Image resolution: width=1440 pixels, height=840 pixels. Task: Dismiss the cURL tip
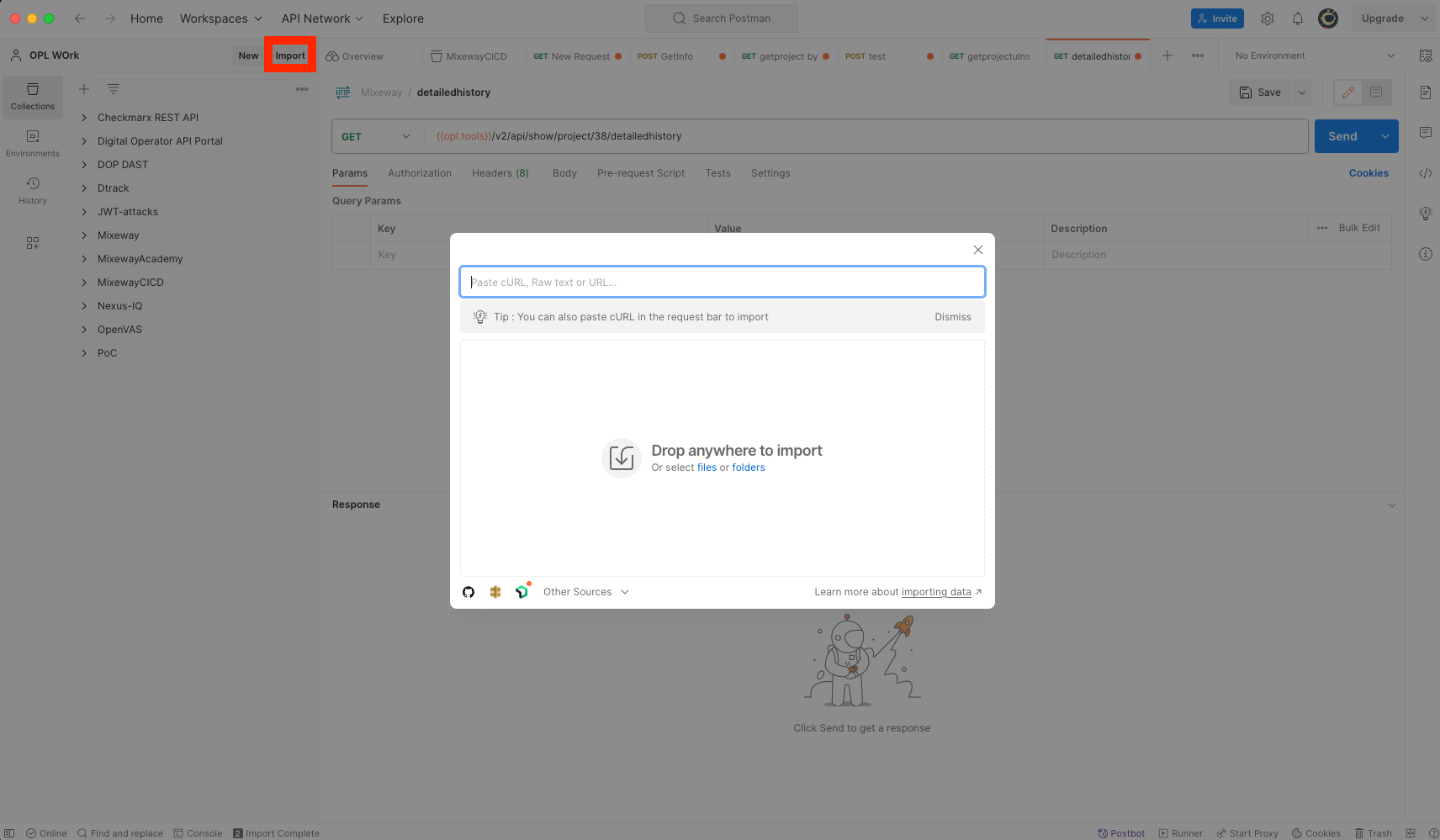click(953, 317)
